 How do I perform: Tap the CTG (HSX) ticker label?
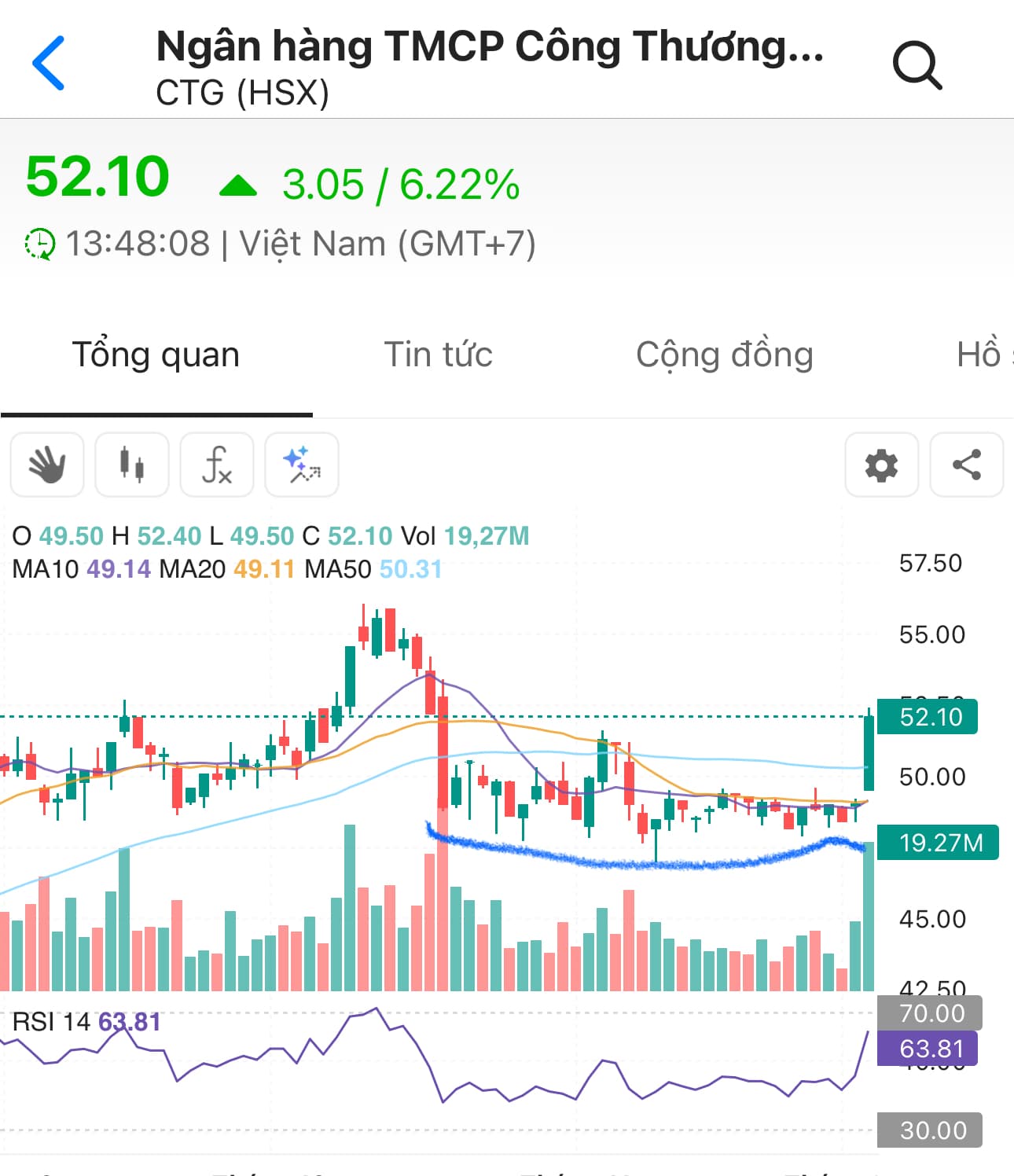point(242,93)
